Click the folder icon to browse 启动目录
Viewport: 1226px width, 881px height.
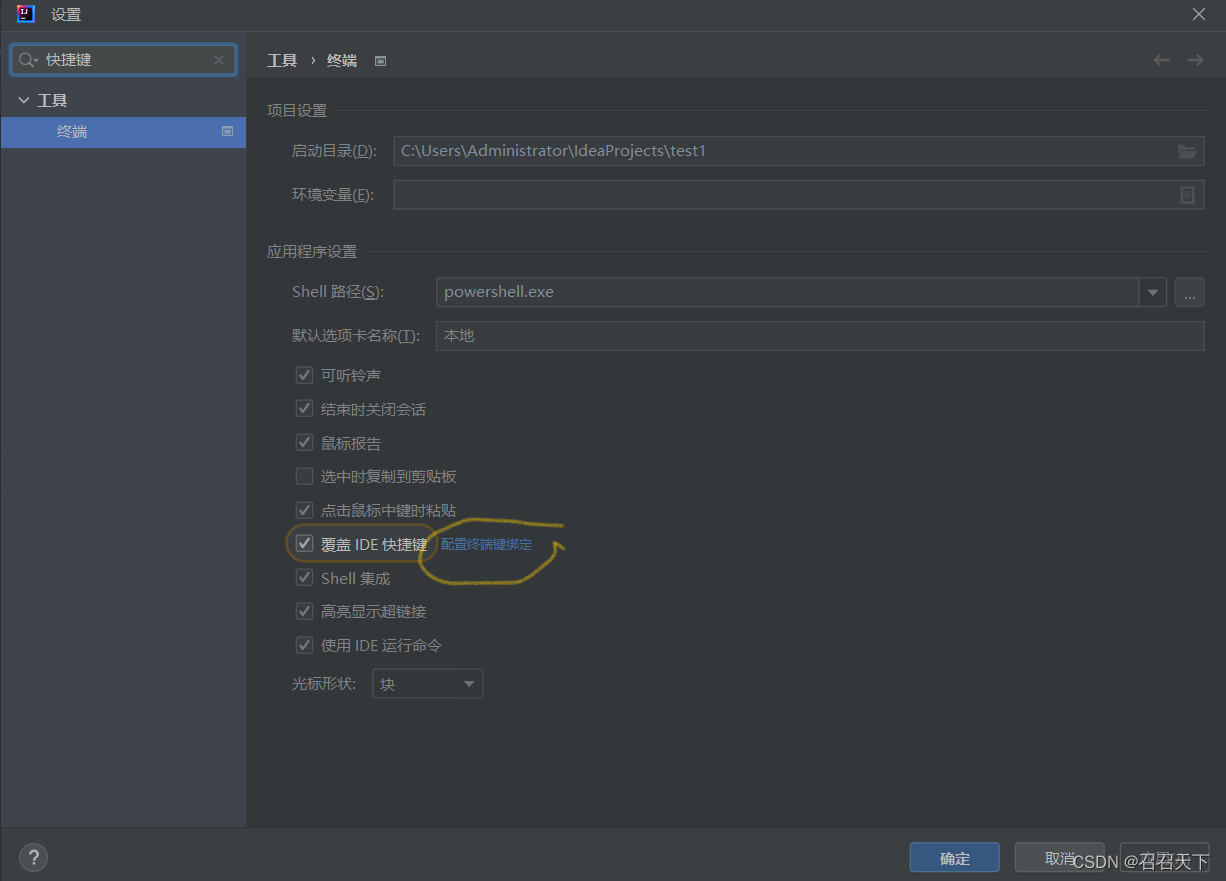1187,151
